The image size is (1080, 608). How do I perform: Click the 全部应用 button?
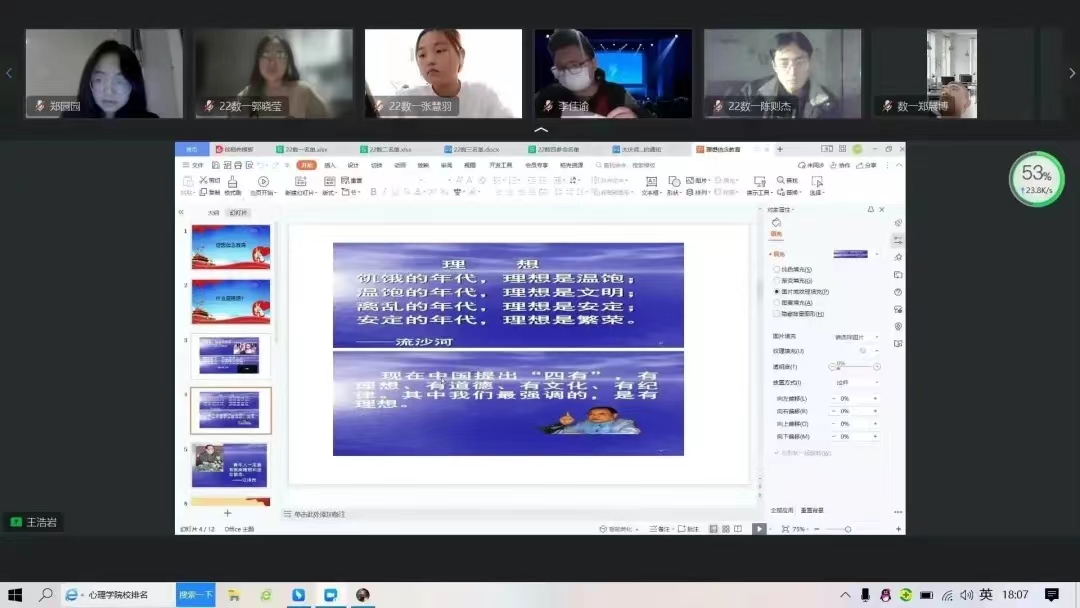[x=781, y=510]
